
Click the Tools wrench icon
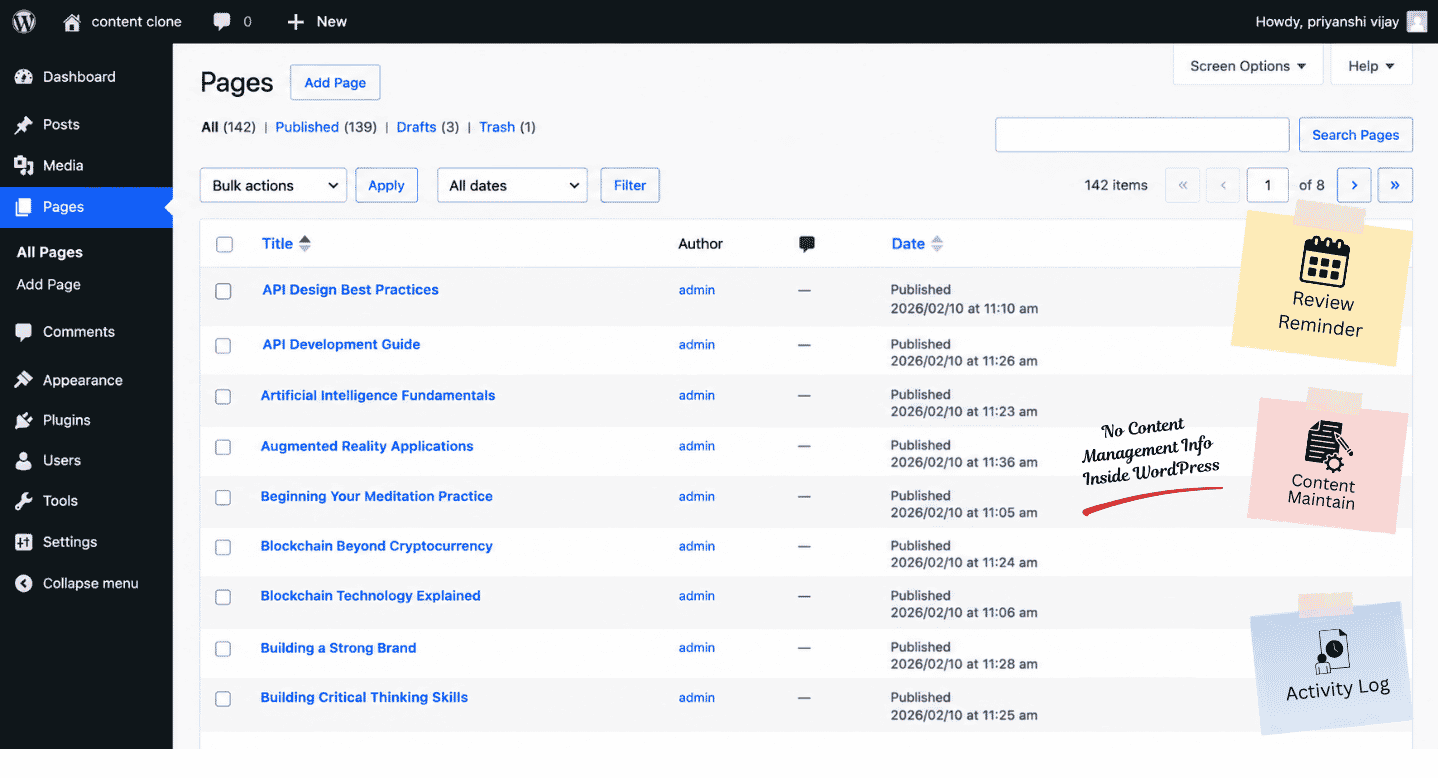point(24,501)
